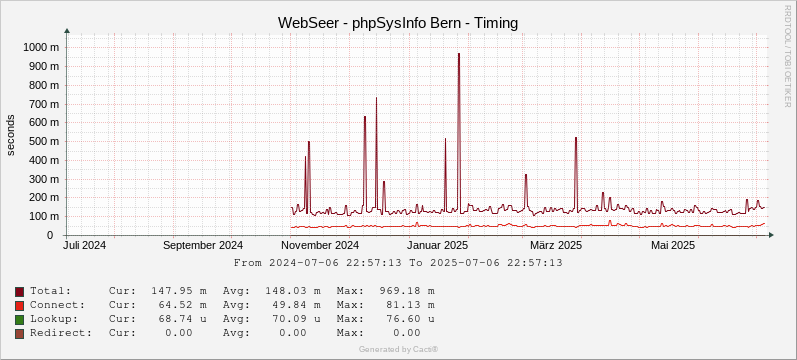Click the '600 m' y-axis value

tap(44, 123)
